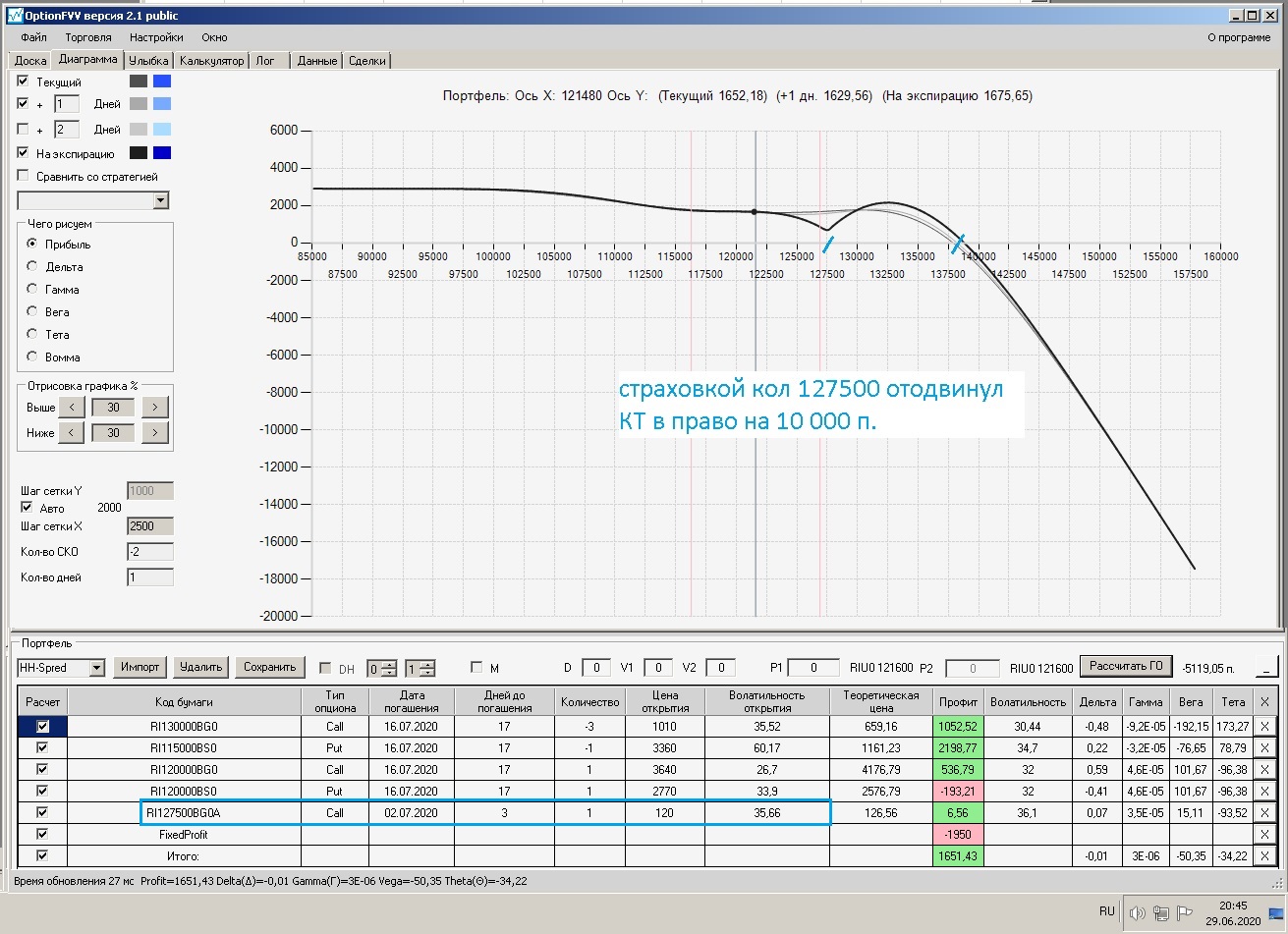Decrease Ниже cutoff with left arrow

pos(71,432)
